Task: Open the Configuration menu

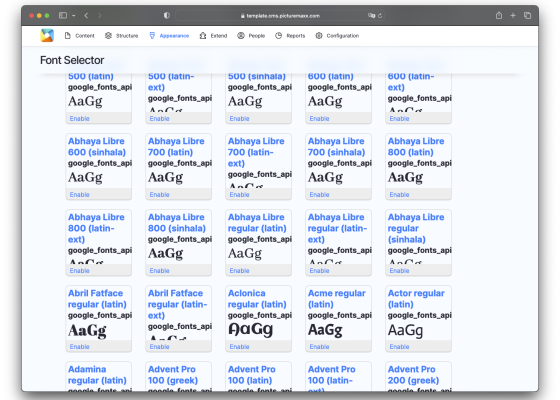Action: click(x=337, y=36)
